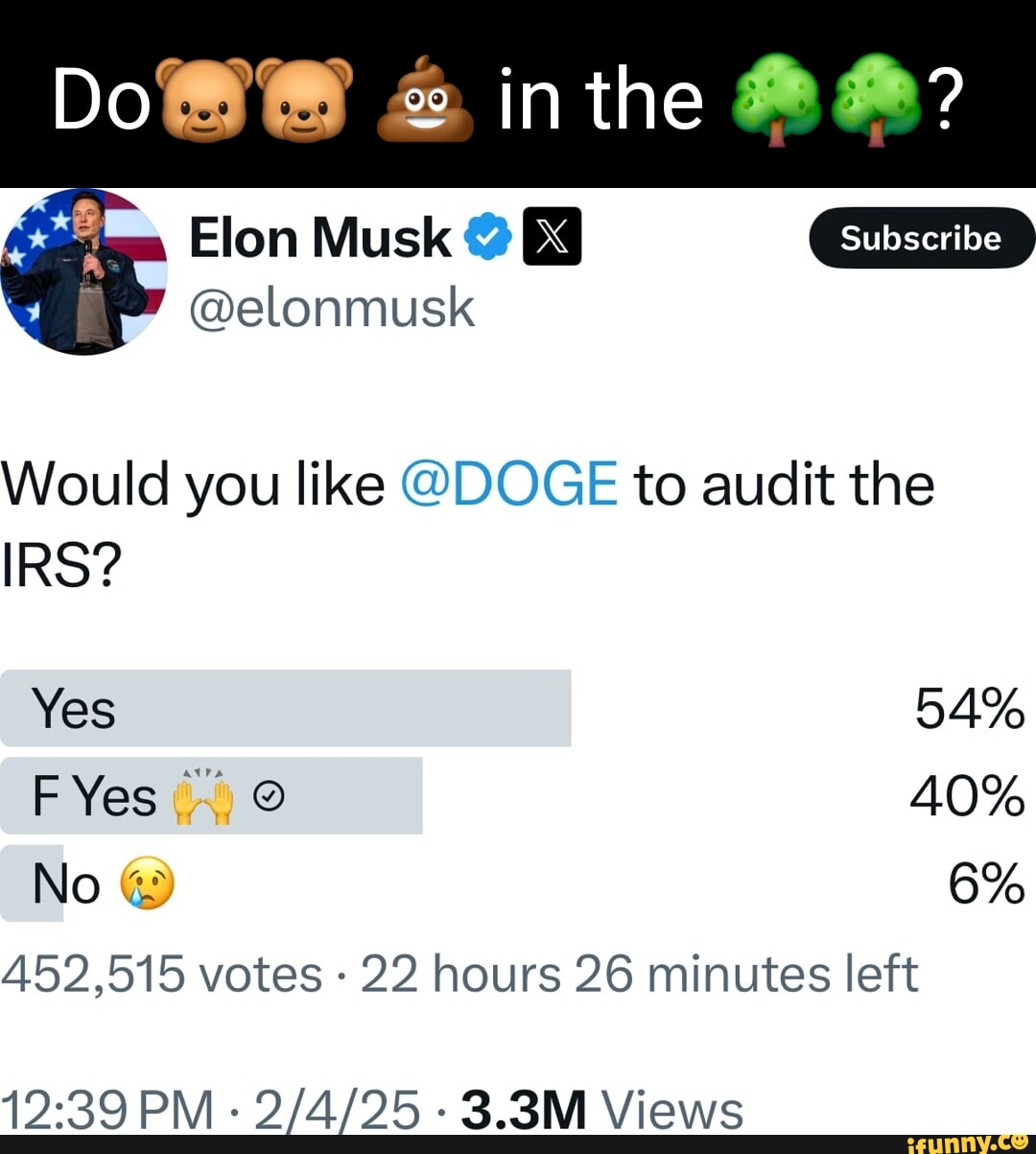Viewport: 1036px width, 1154px height.
Task: Click the vote confirmation checkmark on F Yes
Action: (x=270, y=794)
